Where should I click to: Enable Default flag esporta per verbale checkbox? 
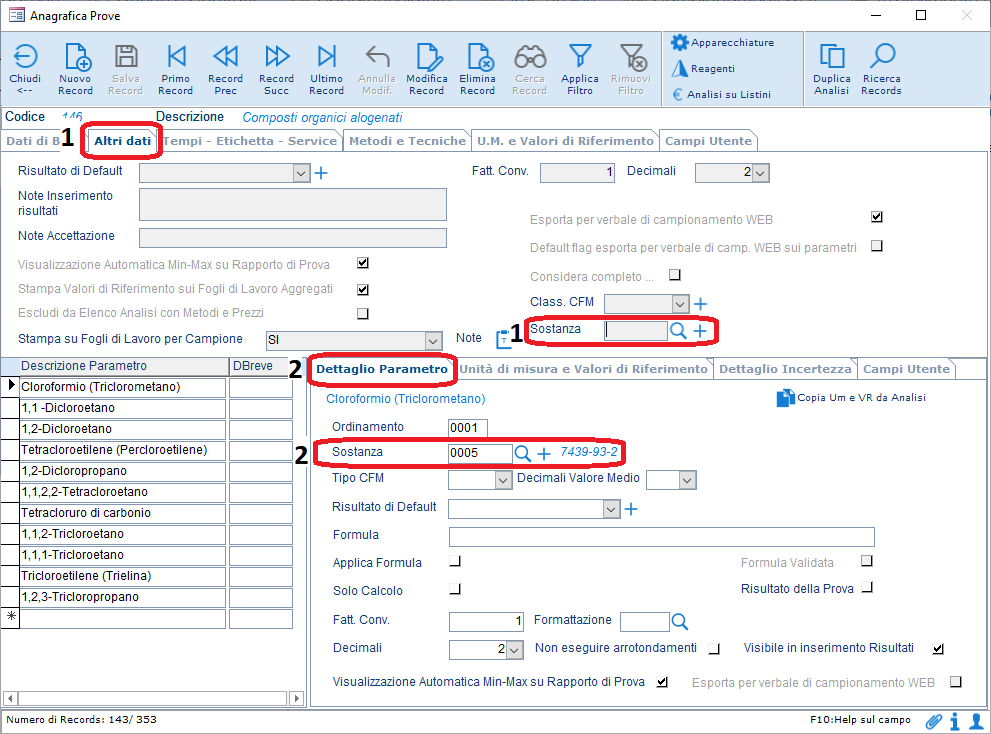coord(877,245)
